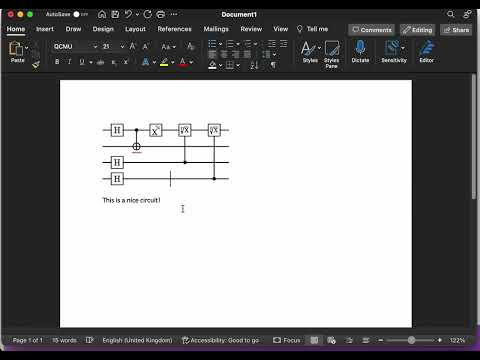Launch the Editor tool

(x=427, y=51)
